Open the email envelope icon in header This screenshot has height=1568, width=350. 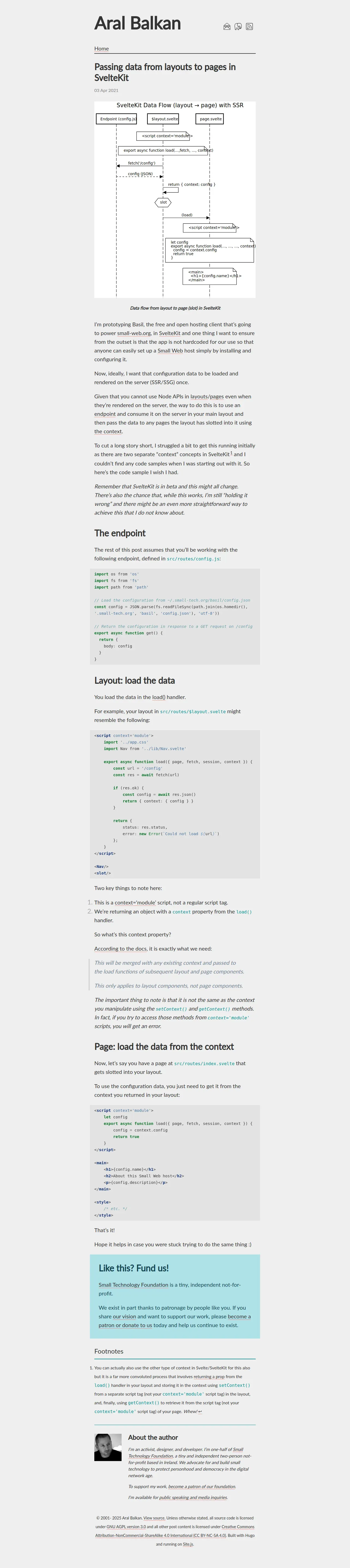pos(227,26)
